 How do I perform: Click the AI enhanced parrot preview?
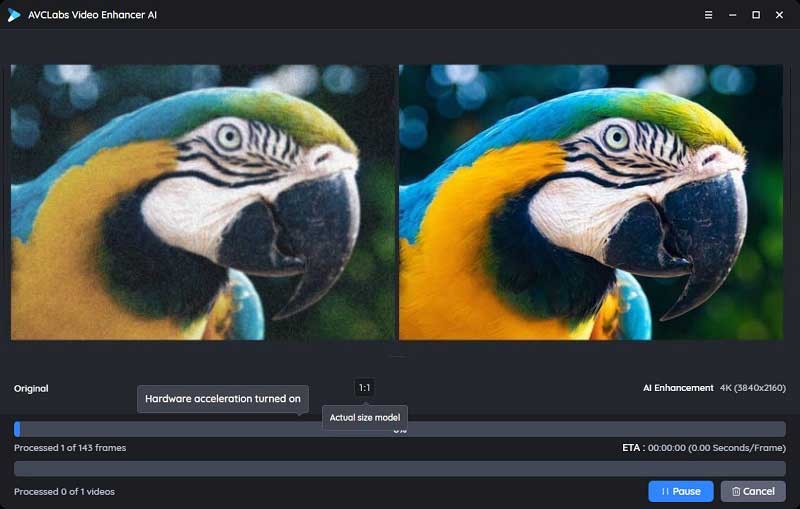click(x=591, y=202)
